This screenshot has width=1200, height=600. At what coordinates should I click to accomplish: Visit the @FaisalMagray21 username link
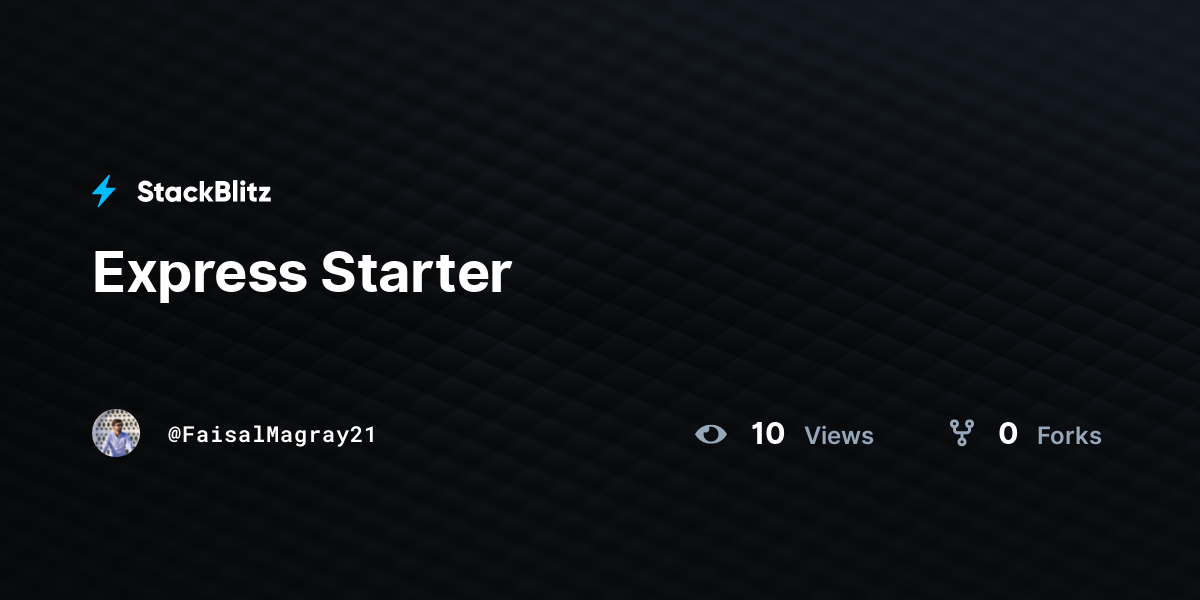pos(272,435)
